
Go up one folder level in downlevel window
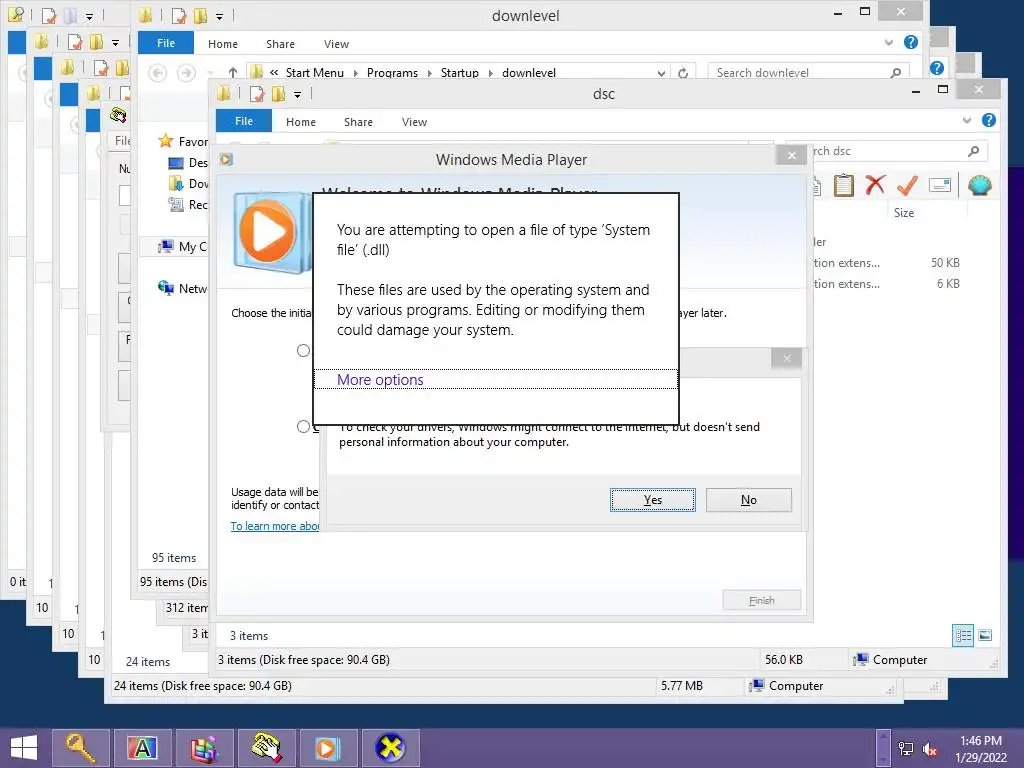(232, 72)
